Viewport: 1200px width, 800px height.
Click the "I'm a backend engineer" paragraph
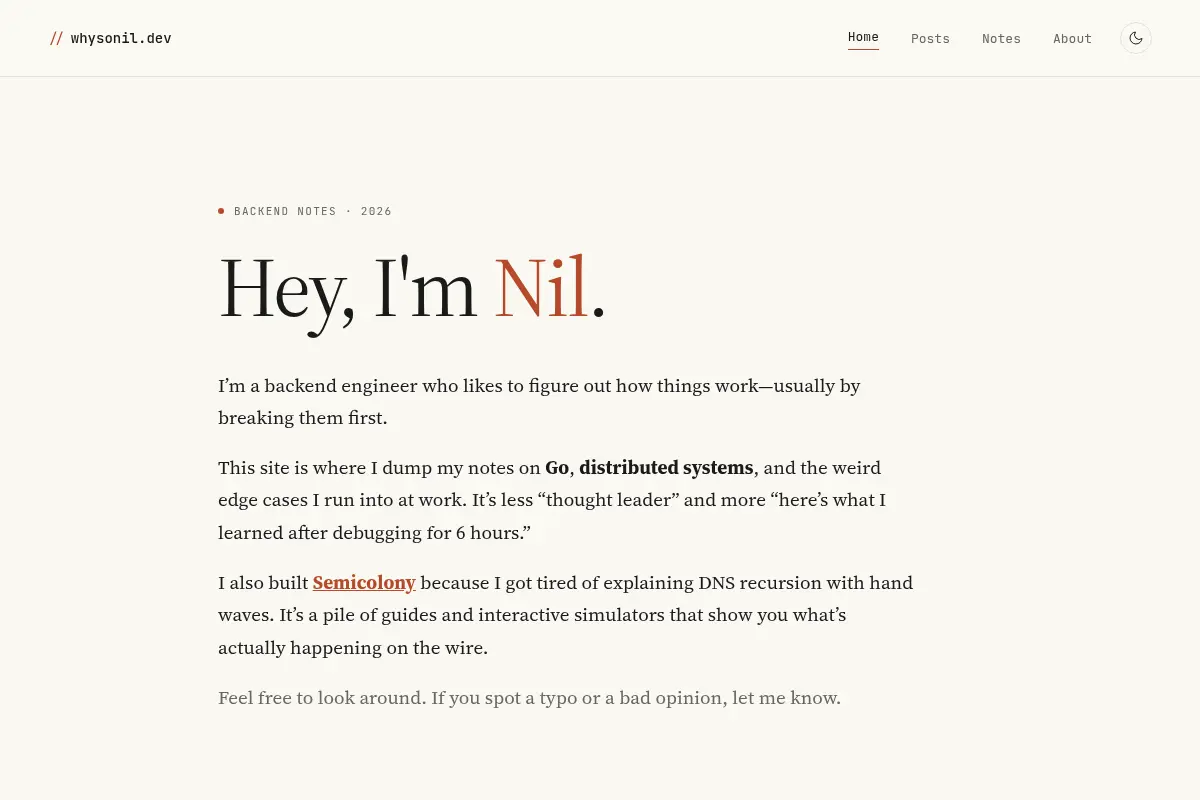point(539,401)
